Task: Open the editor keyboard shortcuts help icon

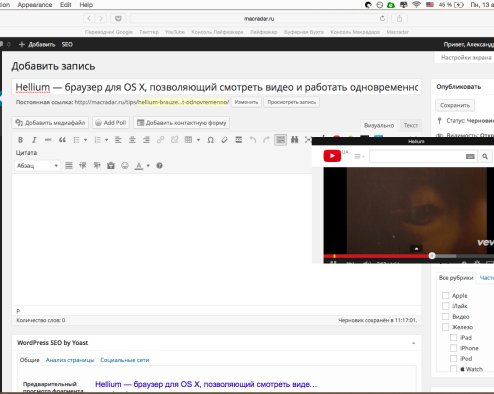Action: point(159,165)
